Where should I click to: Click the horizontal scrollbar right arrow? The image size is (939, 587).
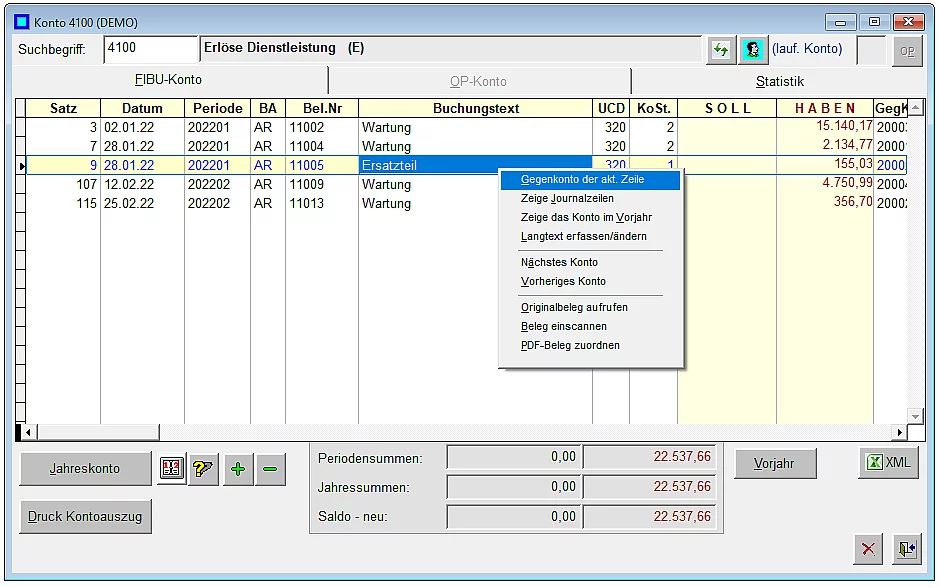900,432
